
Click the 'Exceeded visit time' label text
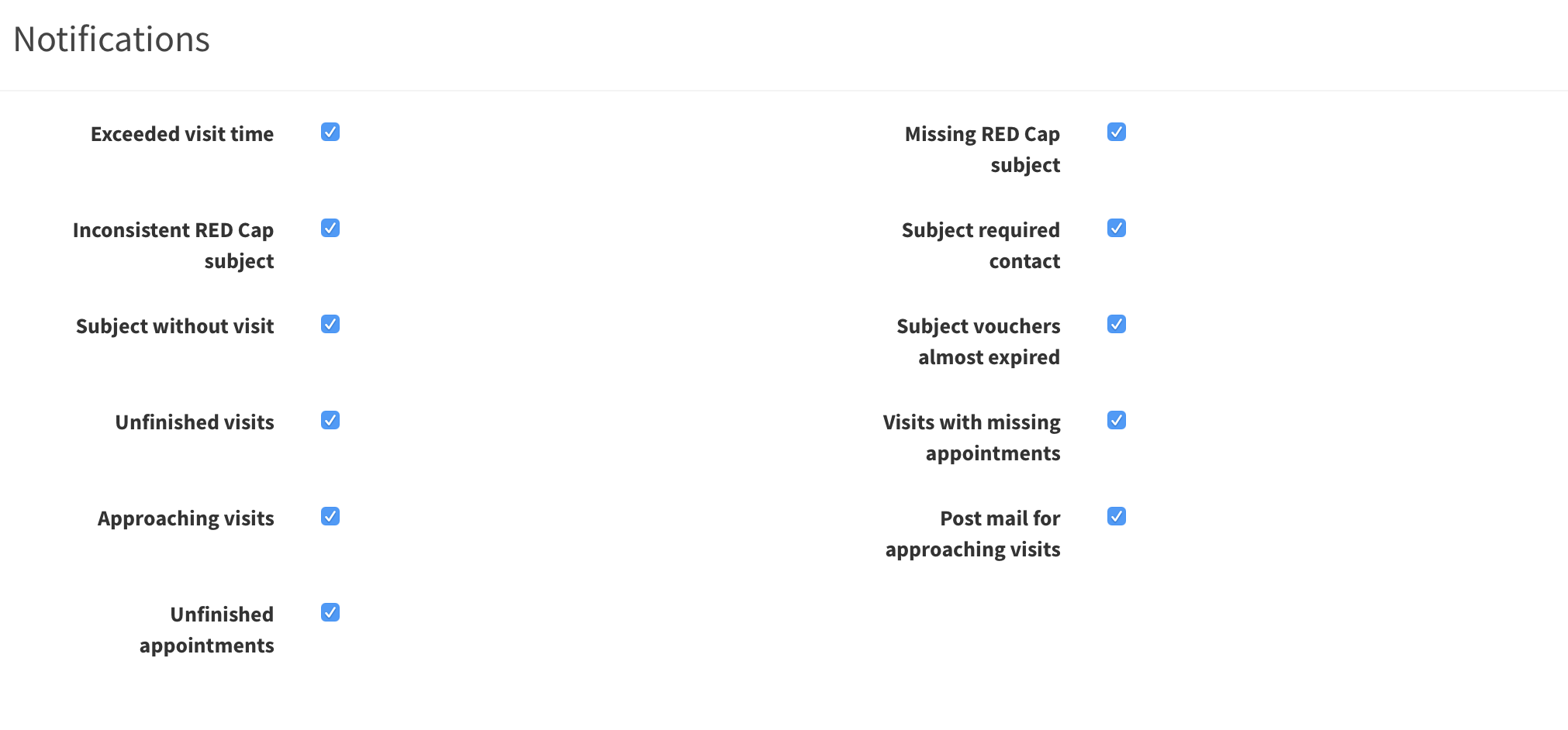point(182,134)
